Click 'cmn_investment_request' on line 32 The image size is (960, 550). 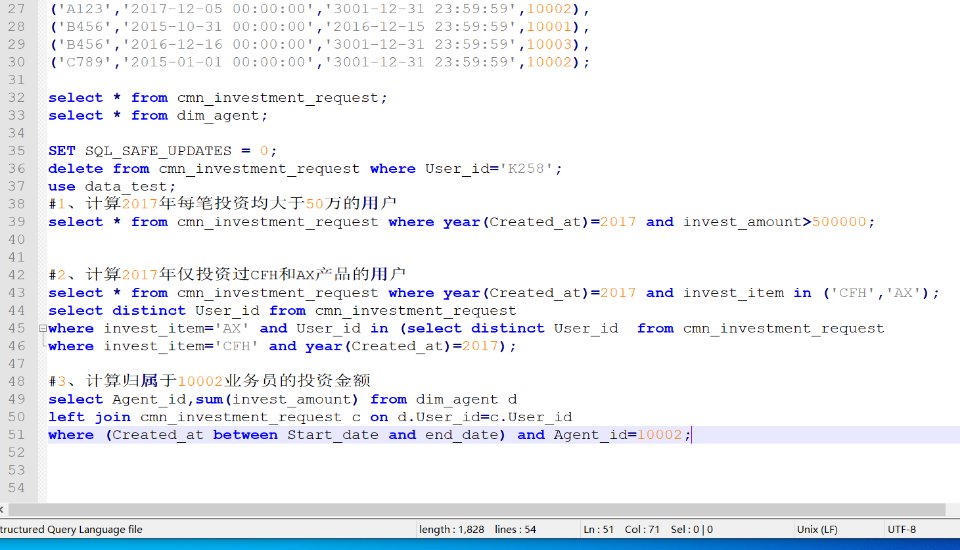(x=278, y=98)
